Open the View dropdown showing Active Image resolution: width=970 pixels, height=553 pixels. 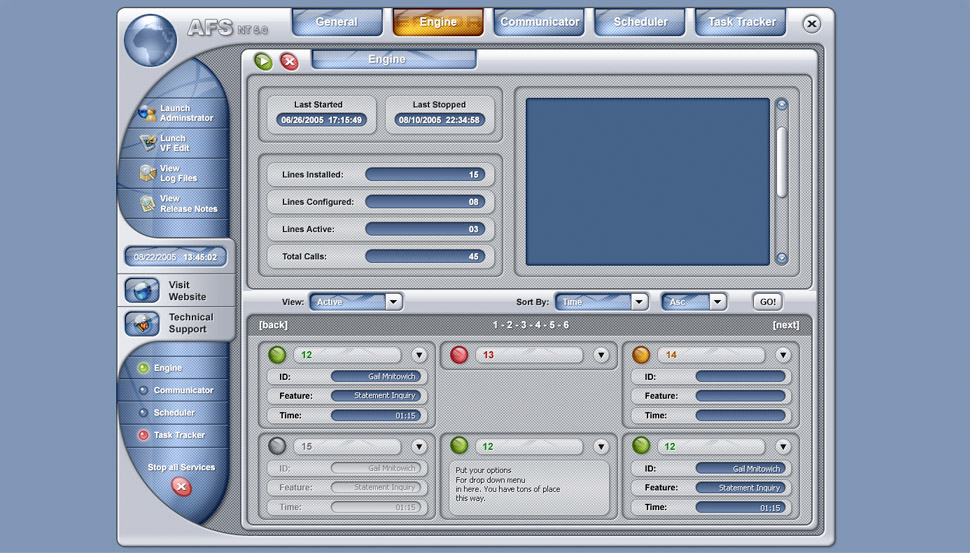[356, 302]
